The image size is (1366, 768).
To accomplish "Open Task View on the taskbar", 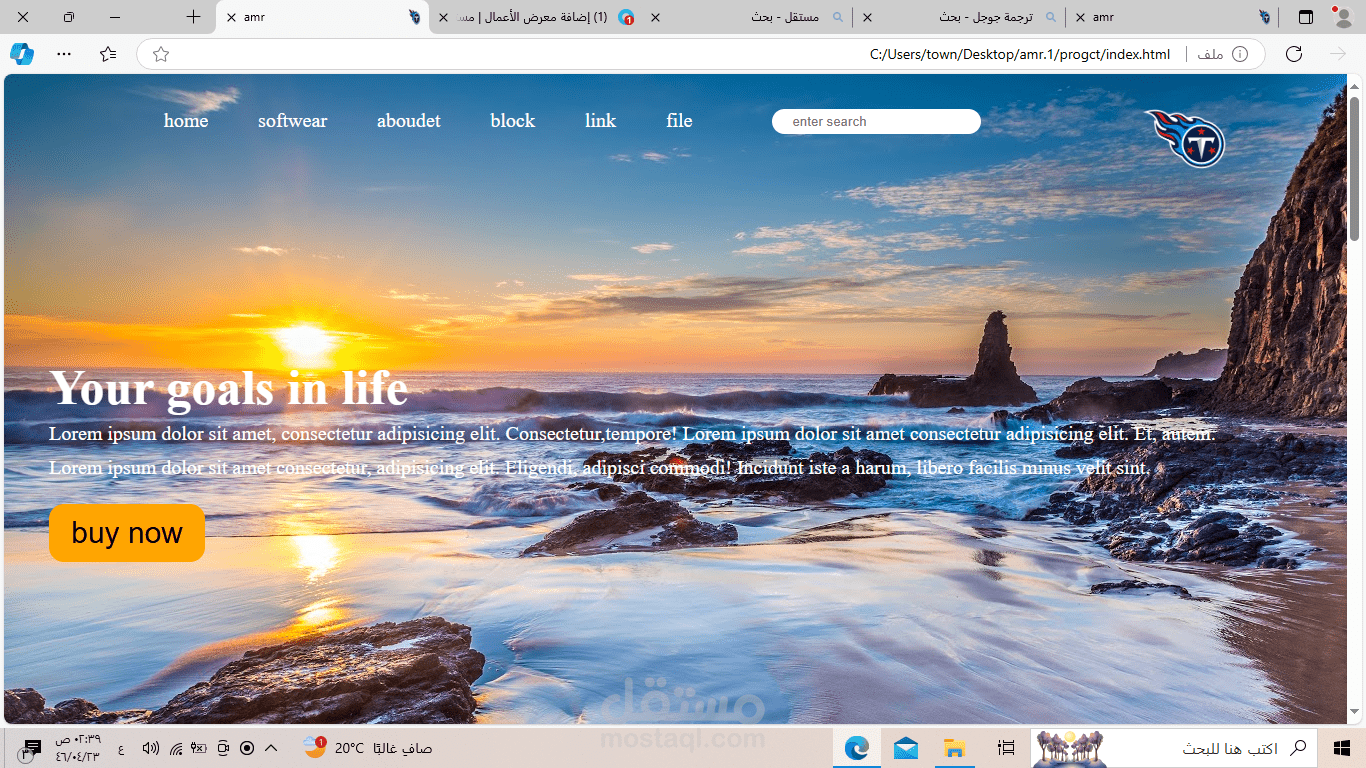I will pyautogui.click(x=1006, y=748).
